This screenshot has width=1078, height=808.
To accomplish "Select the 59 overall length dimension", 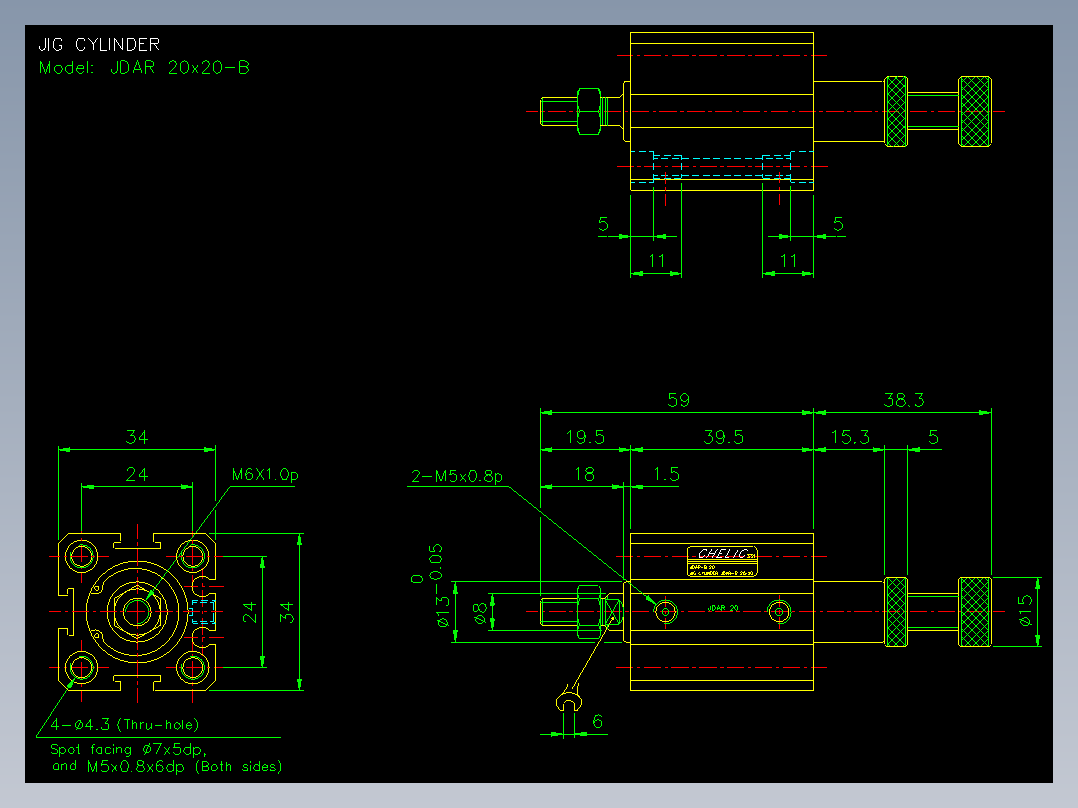I will pyautogui.click(x=679, y=400).
